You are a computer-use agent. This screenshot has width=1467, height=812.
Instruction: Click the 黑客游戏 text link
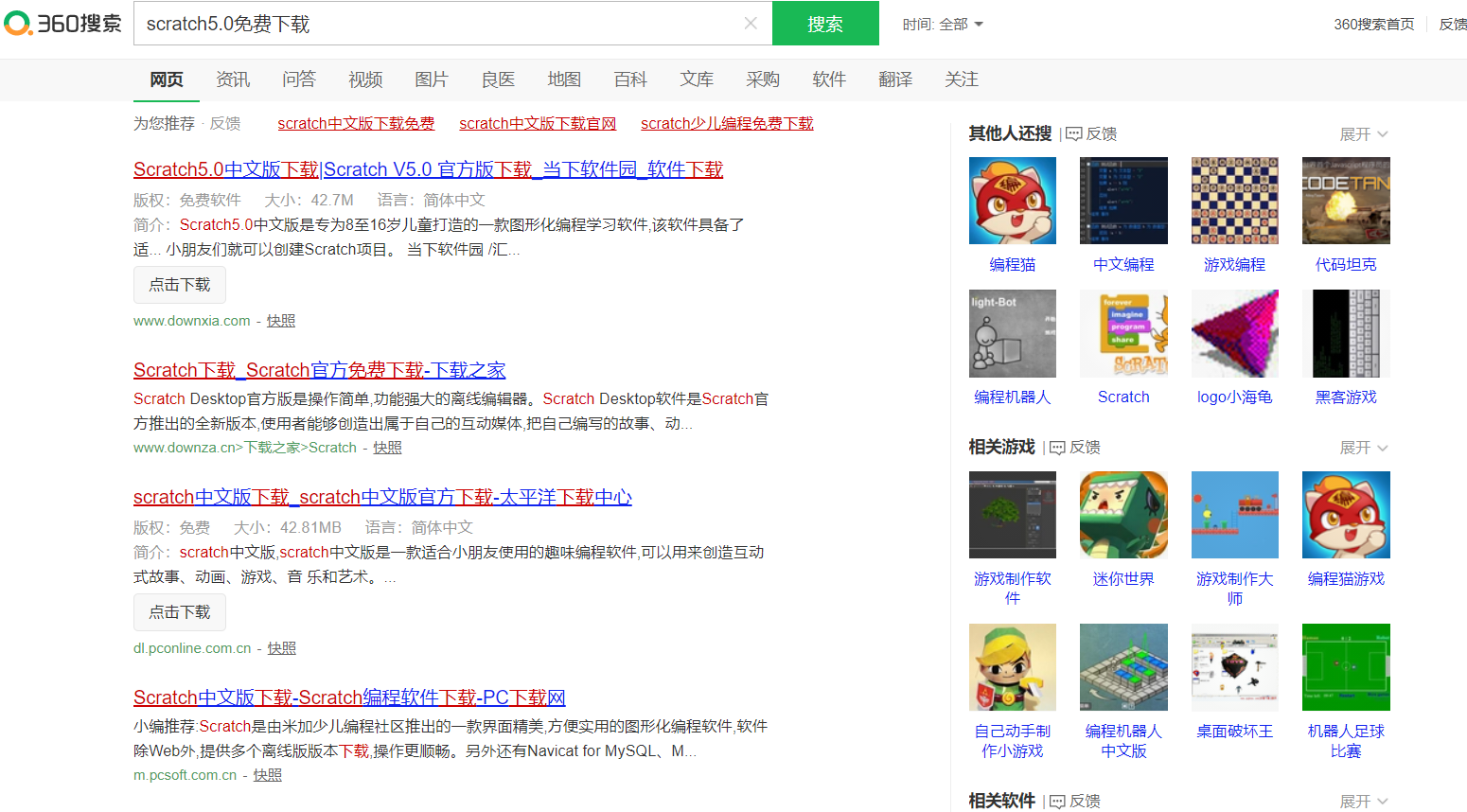(x=1346, y=397)
